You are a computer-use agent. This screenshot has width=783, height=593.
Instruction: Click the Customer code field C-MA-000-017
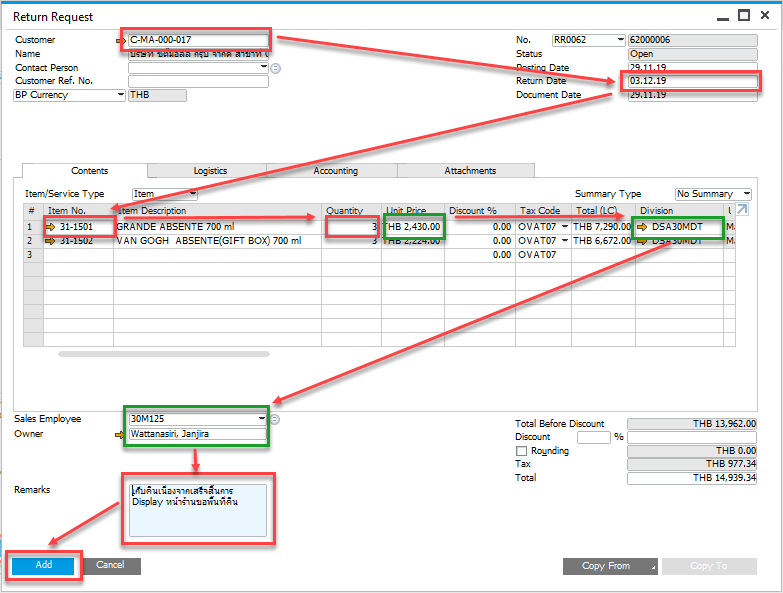[198, 40]
